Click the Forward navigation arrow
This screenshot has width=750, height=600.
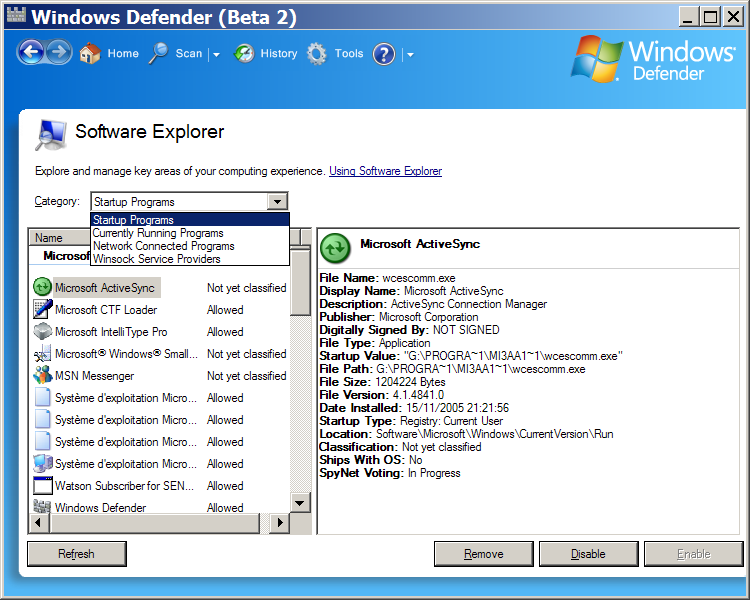(58, 52)
